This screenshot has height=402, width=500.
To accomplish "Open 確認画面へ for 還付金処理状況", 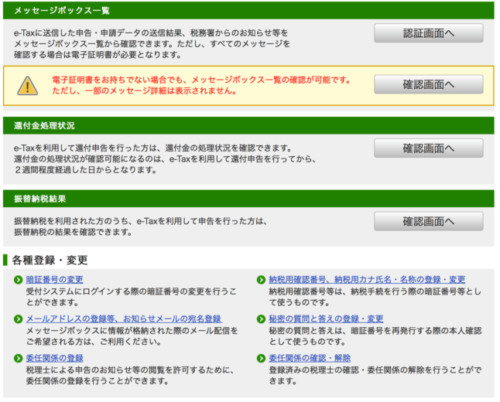I will (x=428, y=148).
